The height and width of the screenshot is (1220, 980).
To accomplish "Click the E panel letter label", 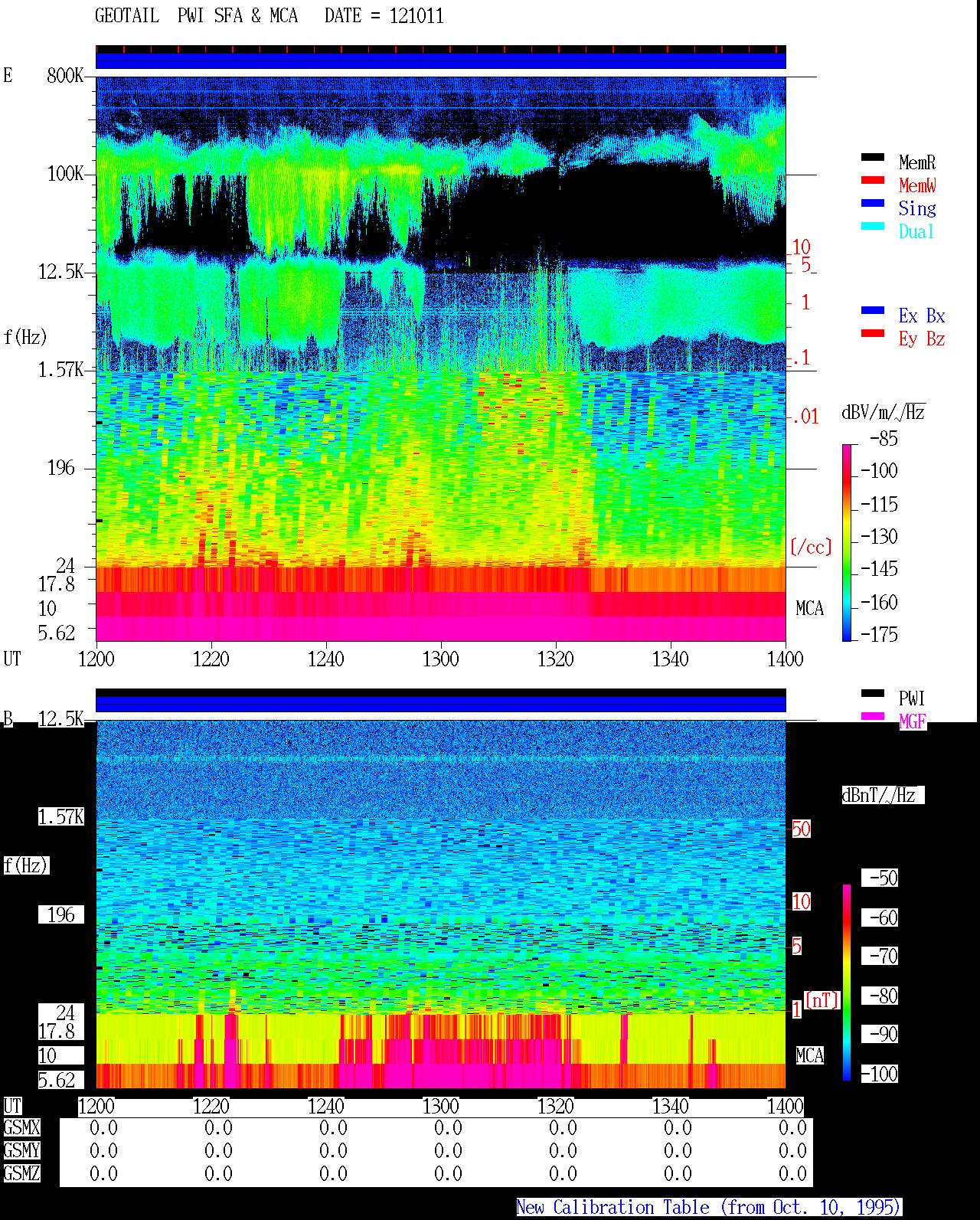I will pos(8,75).
